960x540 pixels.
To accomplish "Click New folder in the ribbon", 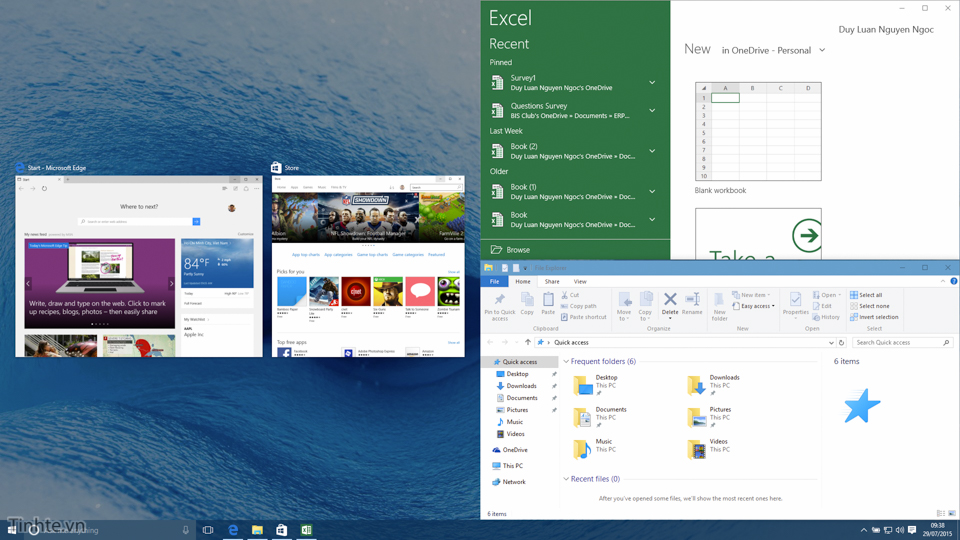I will pyautogui.click(x=719, y=307).
